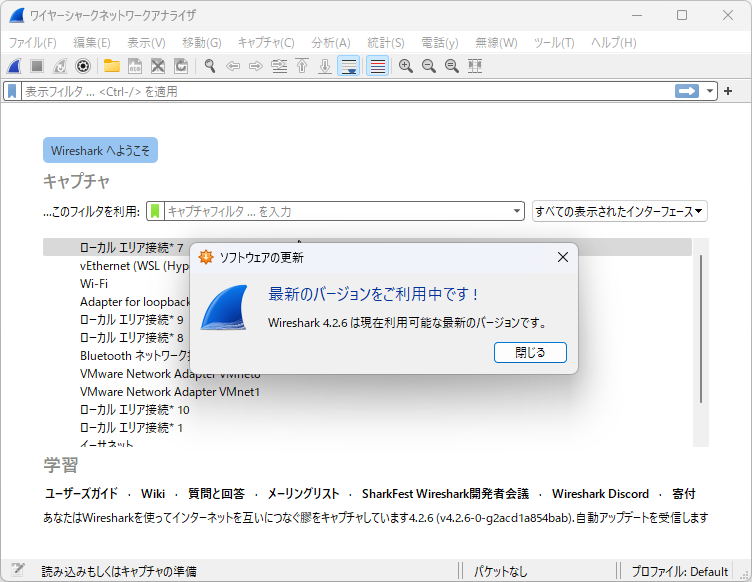The height and width of the screenshot is (582, 752).
Task: Select the Wi-Fi interface
Action: coord(94,283)
